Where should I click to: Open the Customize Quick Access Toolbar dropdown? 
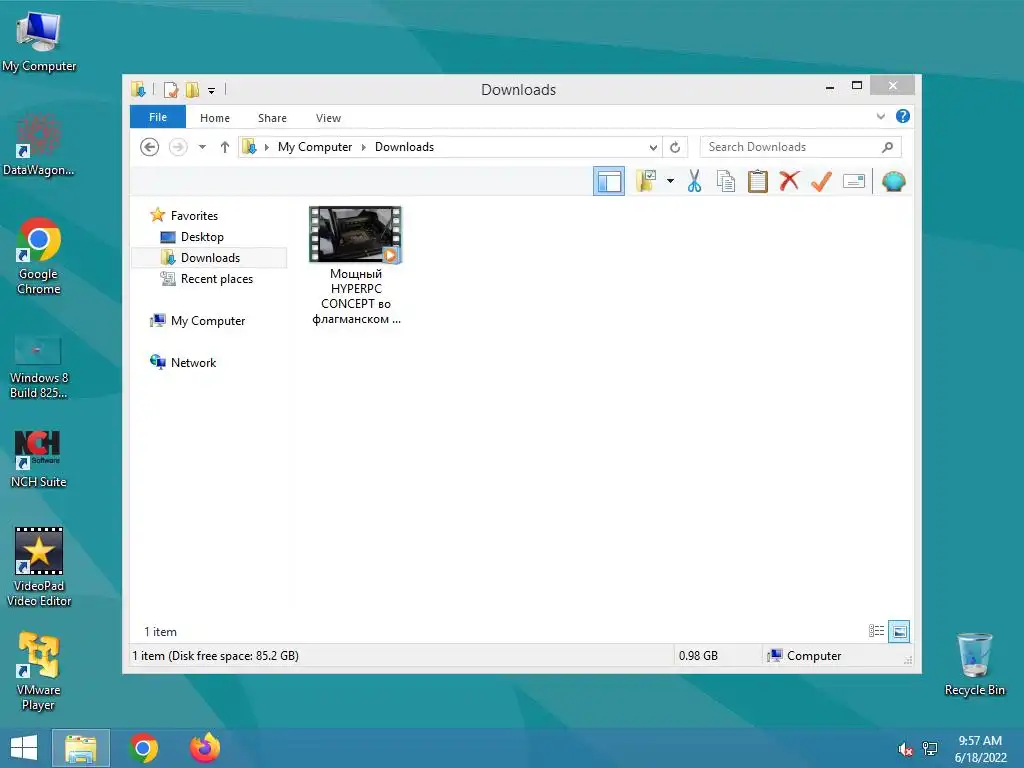[x=212, y=90]
